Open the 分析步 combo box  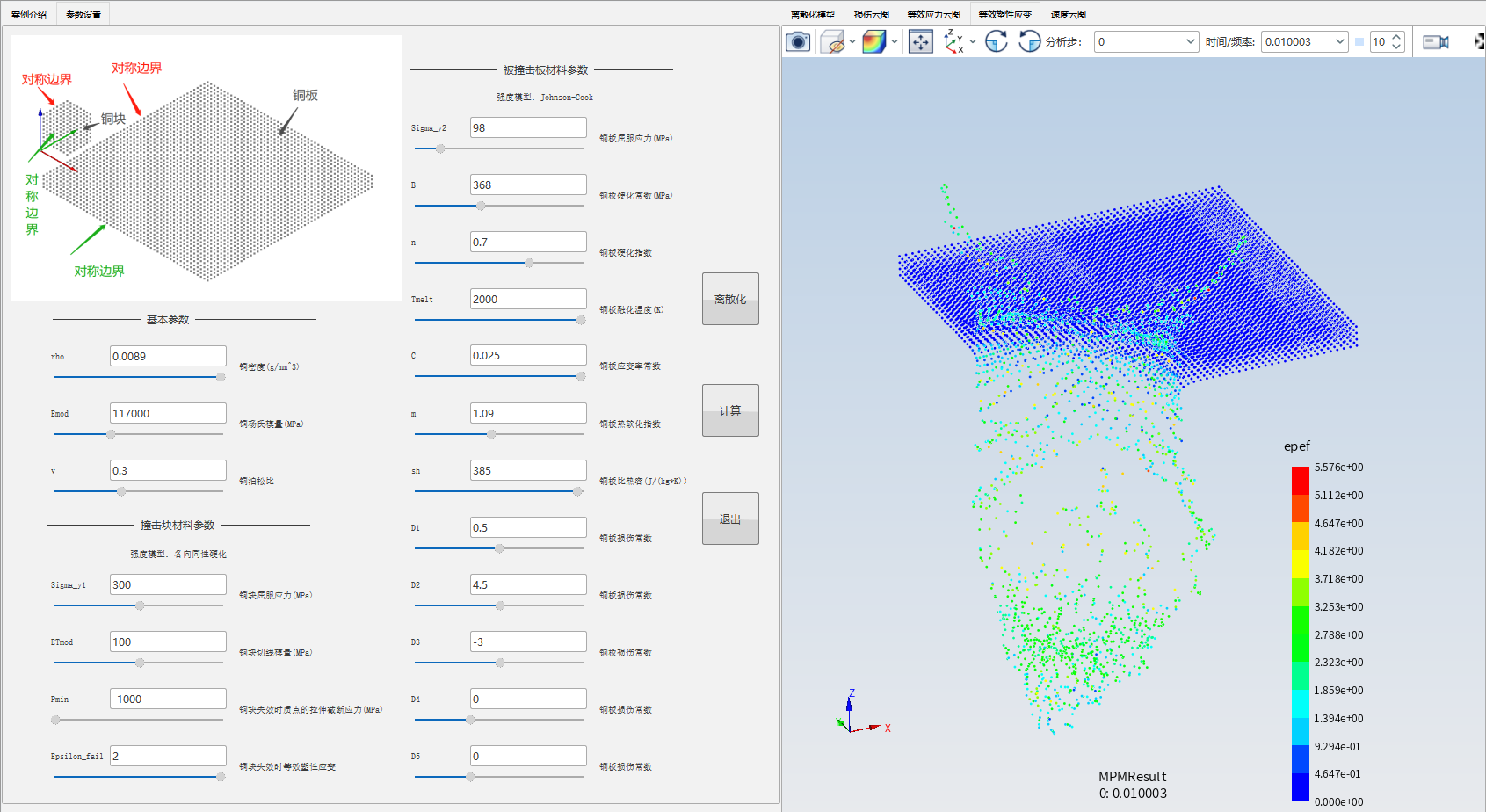point(1146,41)
